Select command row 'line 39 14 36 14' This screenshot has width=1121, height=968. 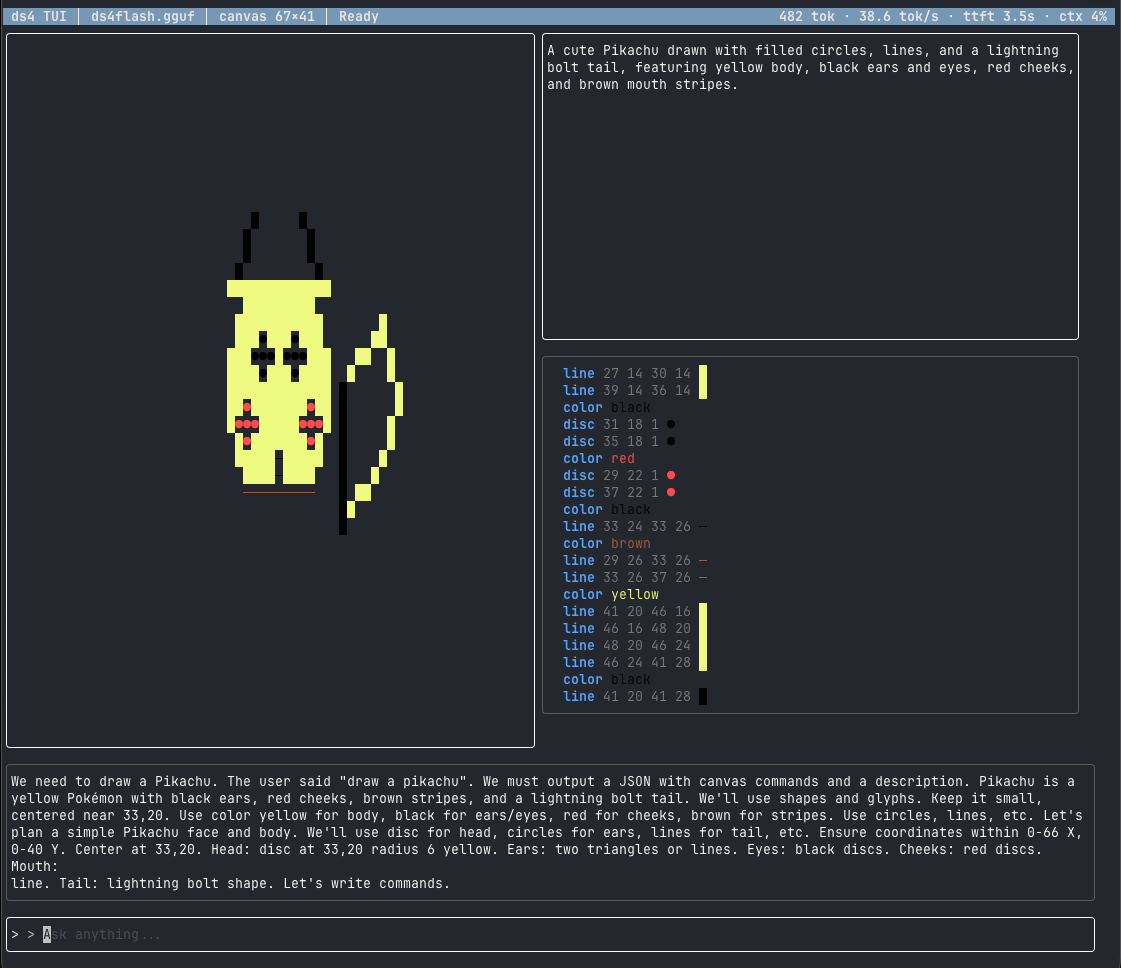coord(634,390)
